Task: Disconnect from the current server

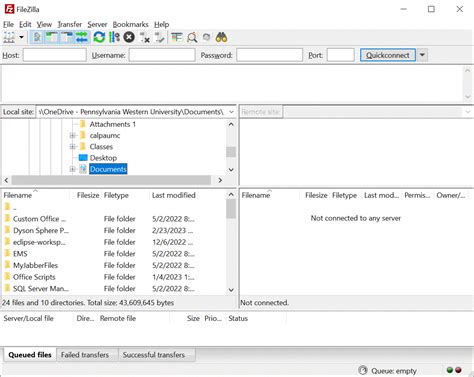Action: click(x=144, y=37)
